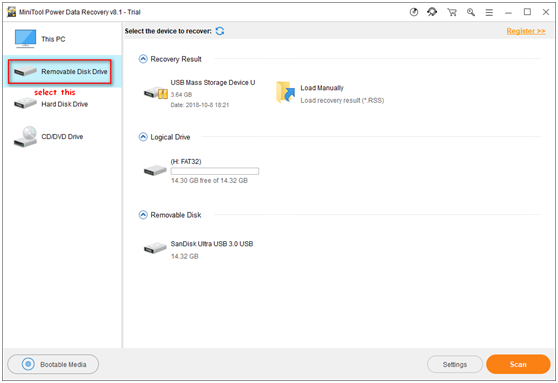Image resolution: width=558 pixels, height=383 pixels.
Task: Click 'Load Manually' label
Action: (x=322, y=88)
